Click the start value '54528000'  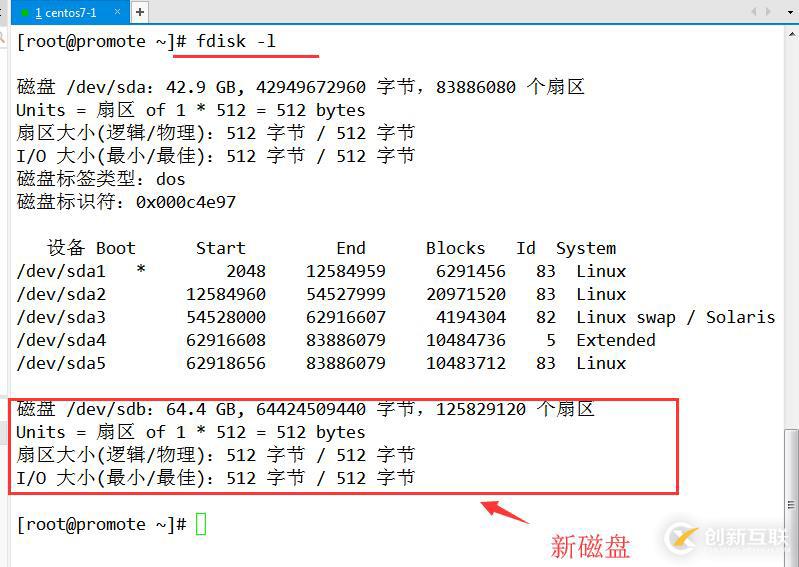(x=226, y=317)
